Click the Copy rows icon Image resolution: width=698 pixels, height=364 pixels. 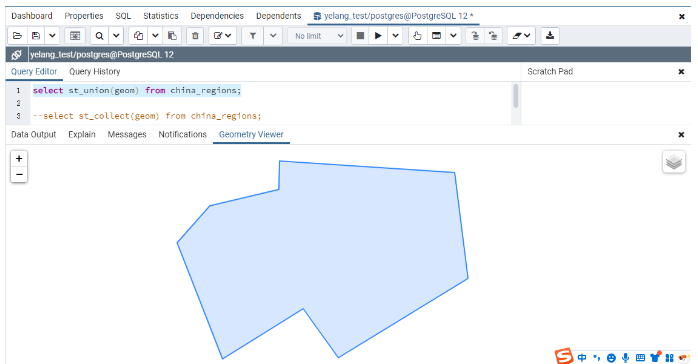138,36
